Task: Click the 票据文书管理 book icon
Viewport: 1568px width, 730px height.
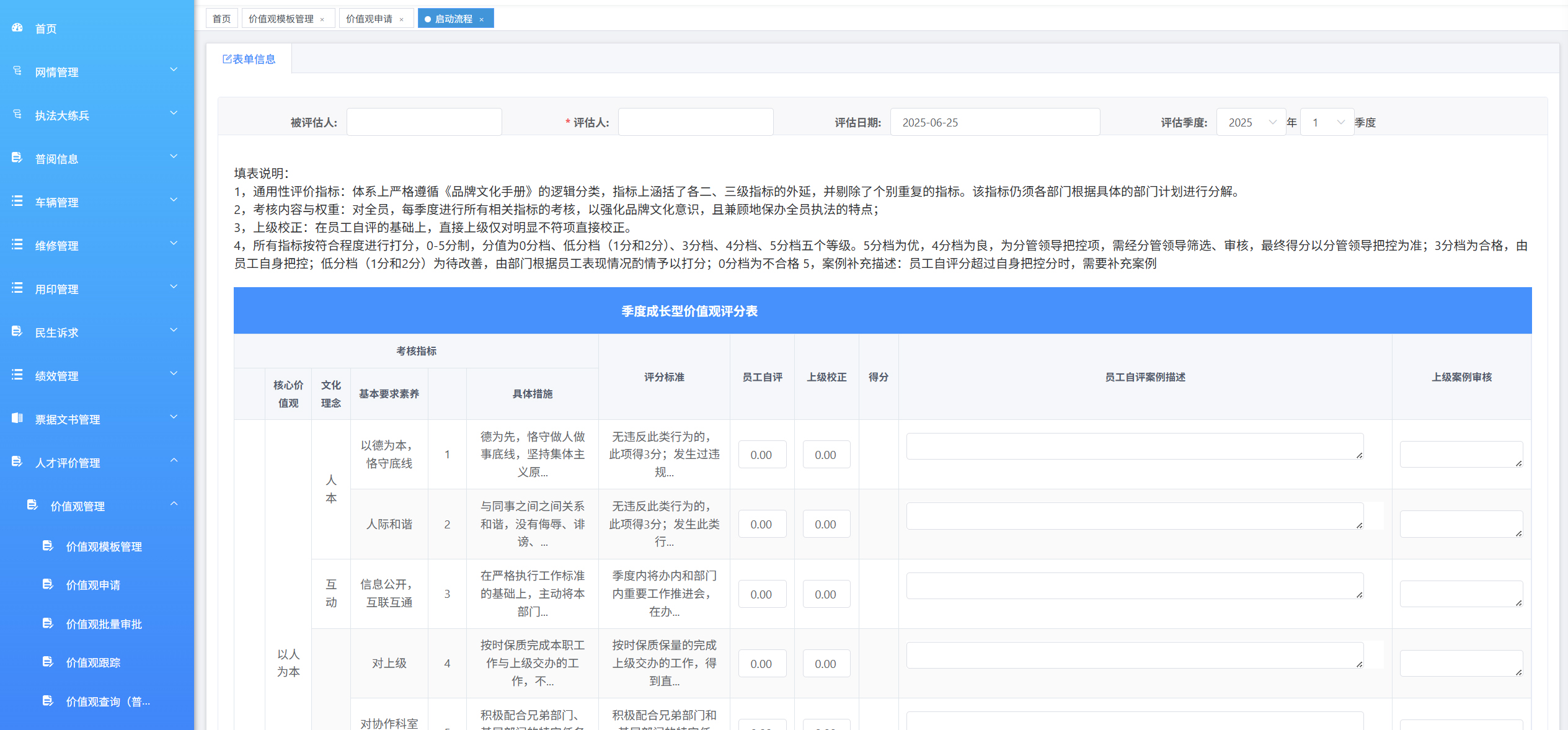Action: (17, 419)
